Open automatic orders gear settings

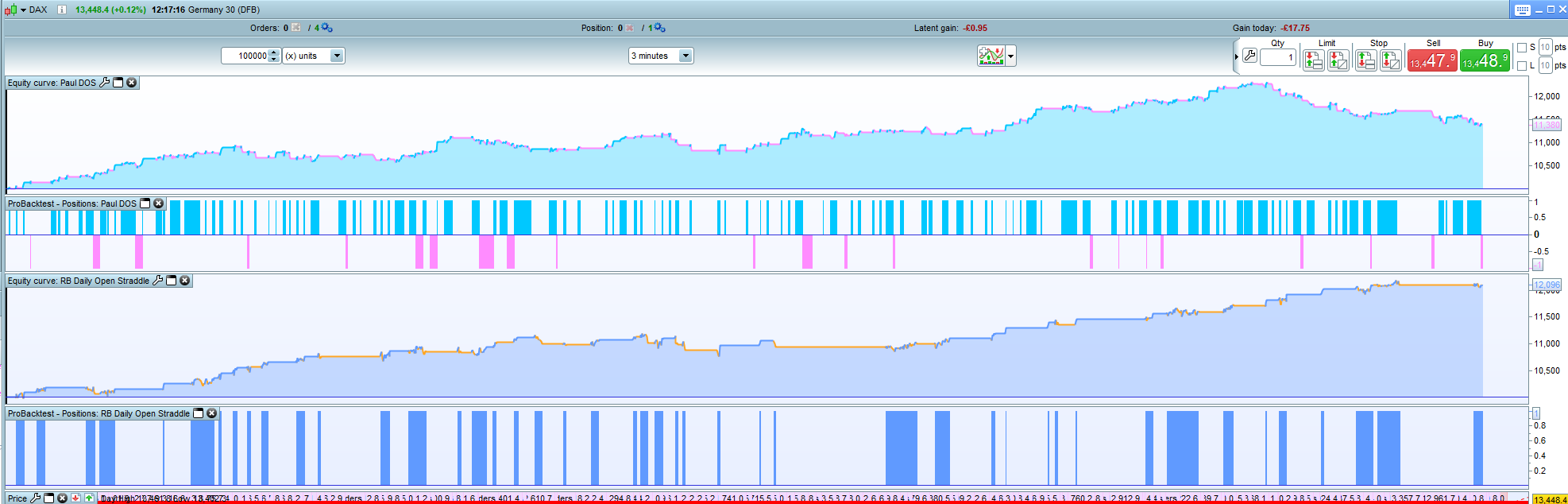326,28
